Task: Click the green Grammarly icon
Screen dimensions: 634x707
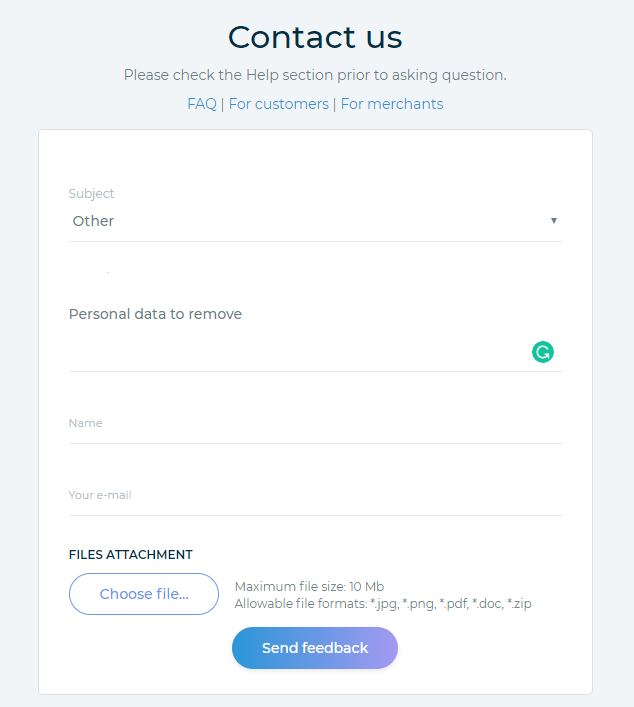Action: tap(543, 351)
